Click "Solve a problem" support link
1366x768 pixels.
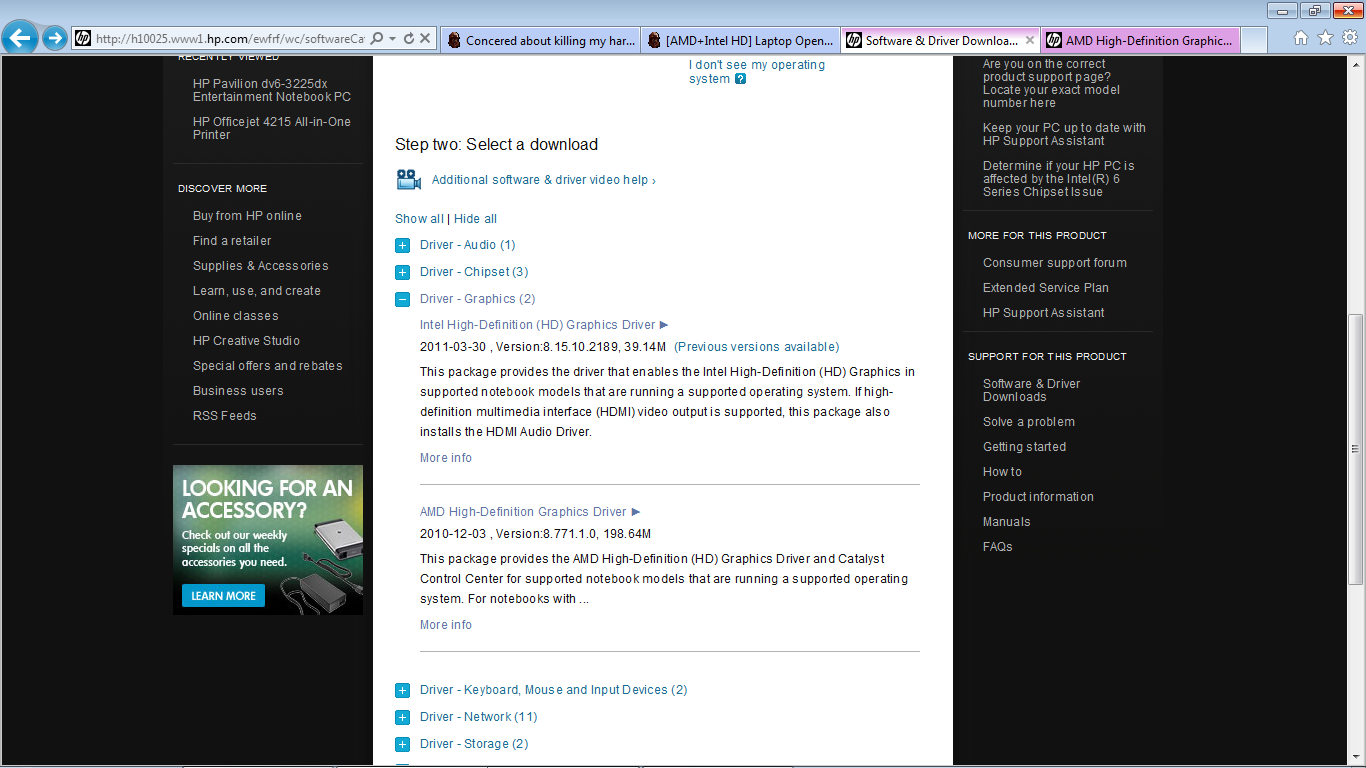coord(1029,422)
